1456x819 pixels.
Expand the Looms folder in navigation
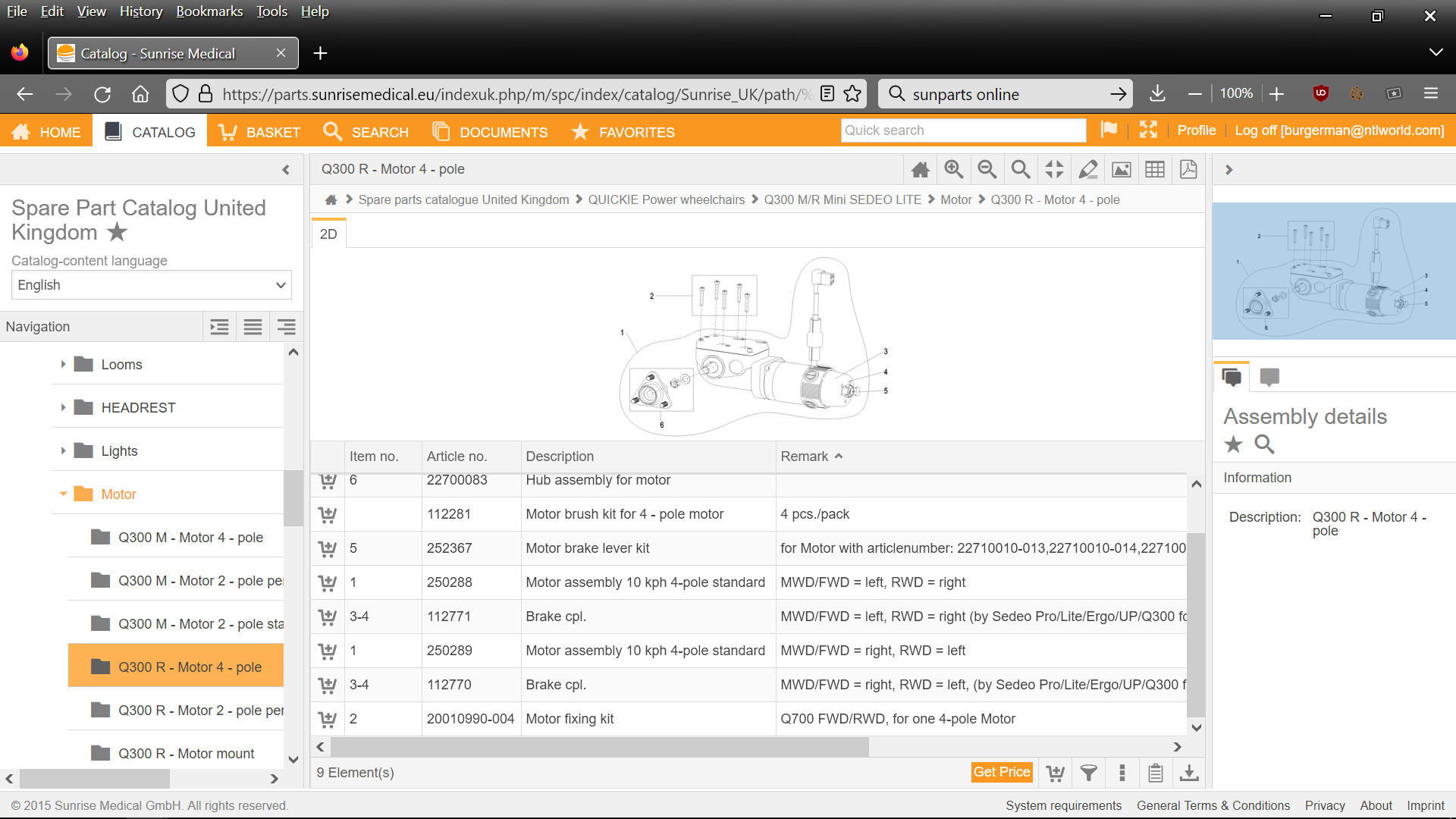click(x=63, y=365)
